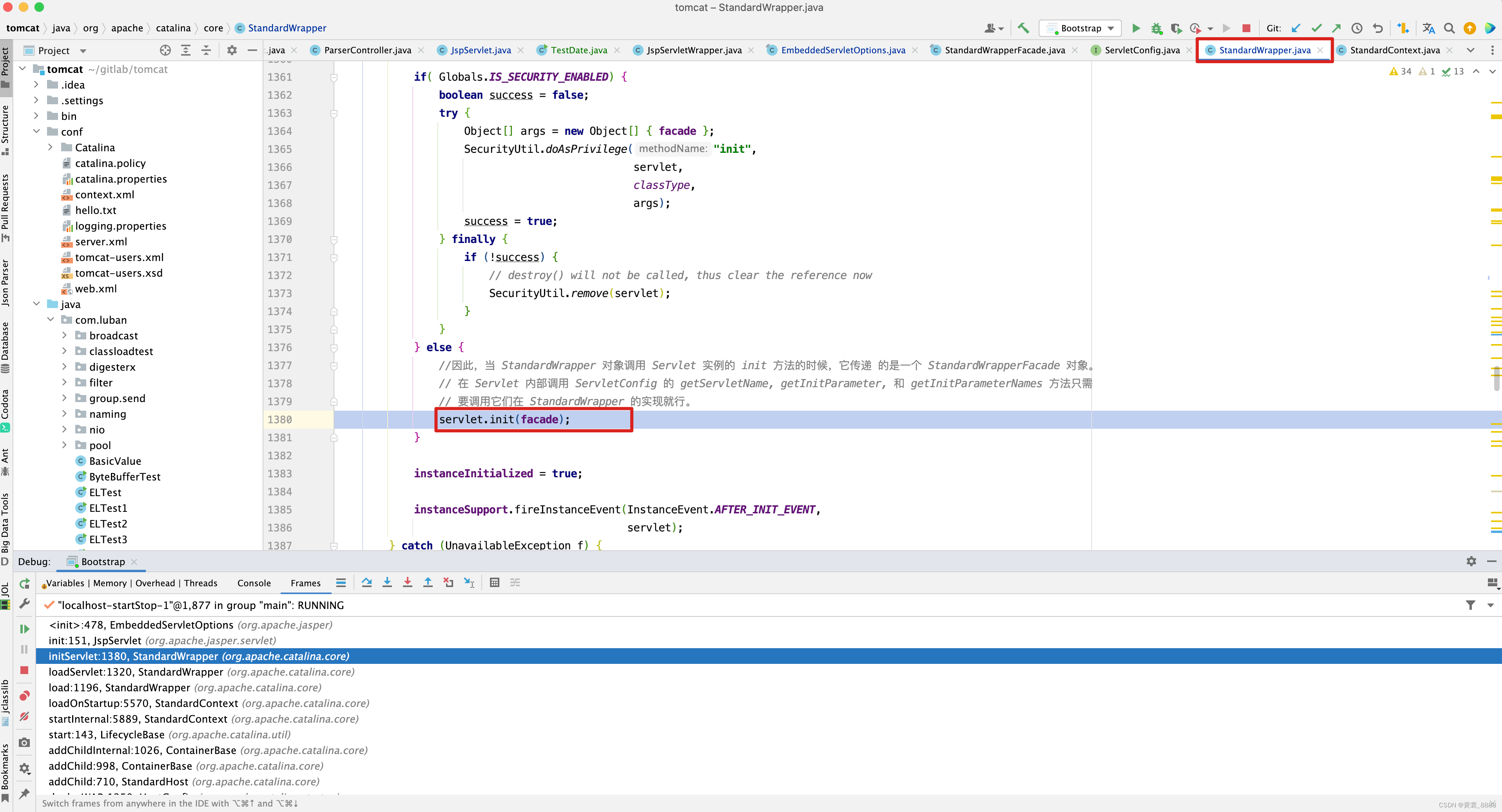Switch to the Console debug tab
1502x812 pixels.
(254, 583)
